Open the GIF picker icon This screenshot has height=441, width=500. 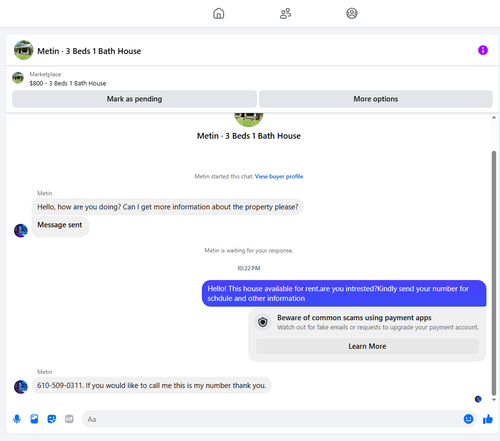tap(69, 419)
